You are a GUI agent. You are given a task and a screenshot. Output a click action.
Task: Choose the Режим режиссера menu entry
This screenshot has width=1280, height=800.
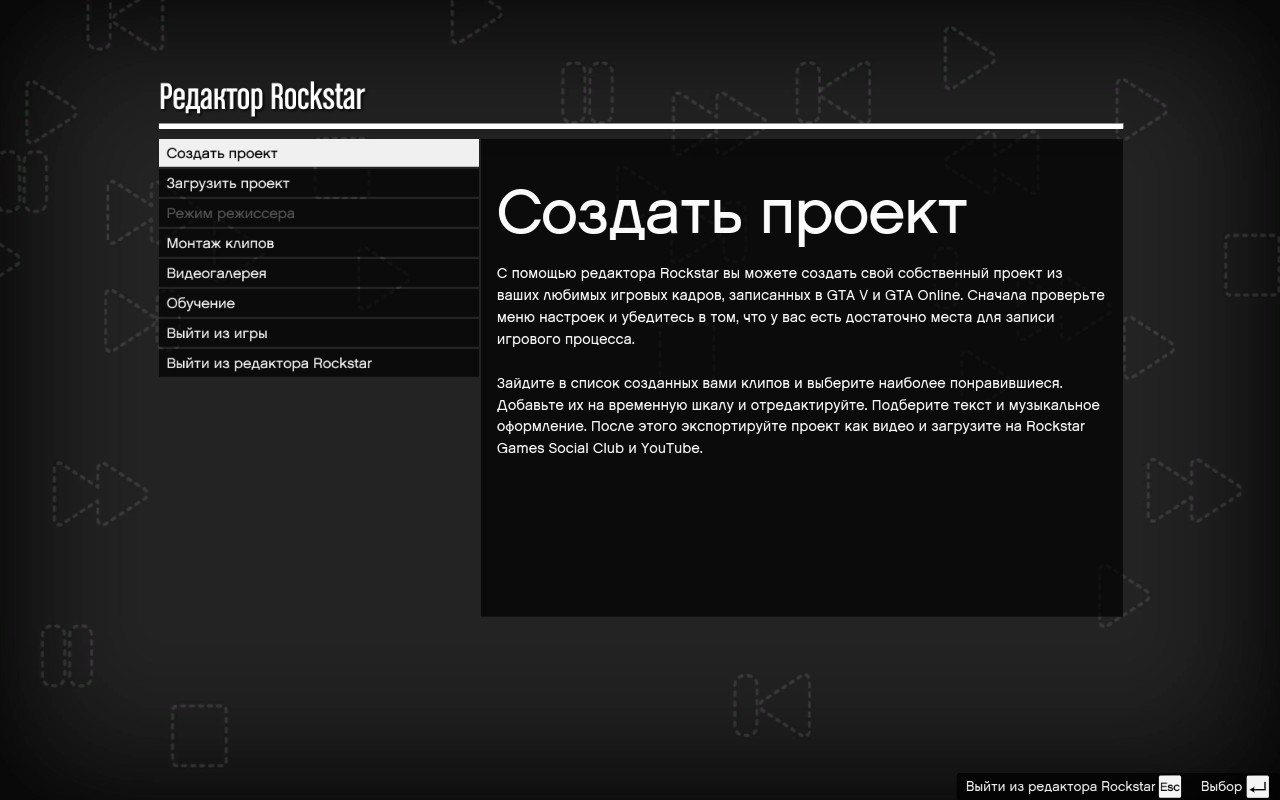point(319,213)
